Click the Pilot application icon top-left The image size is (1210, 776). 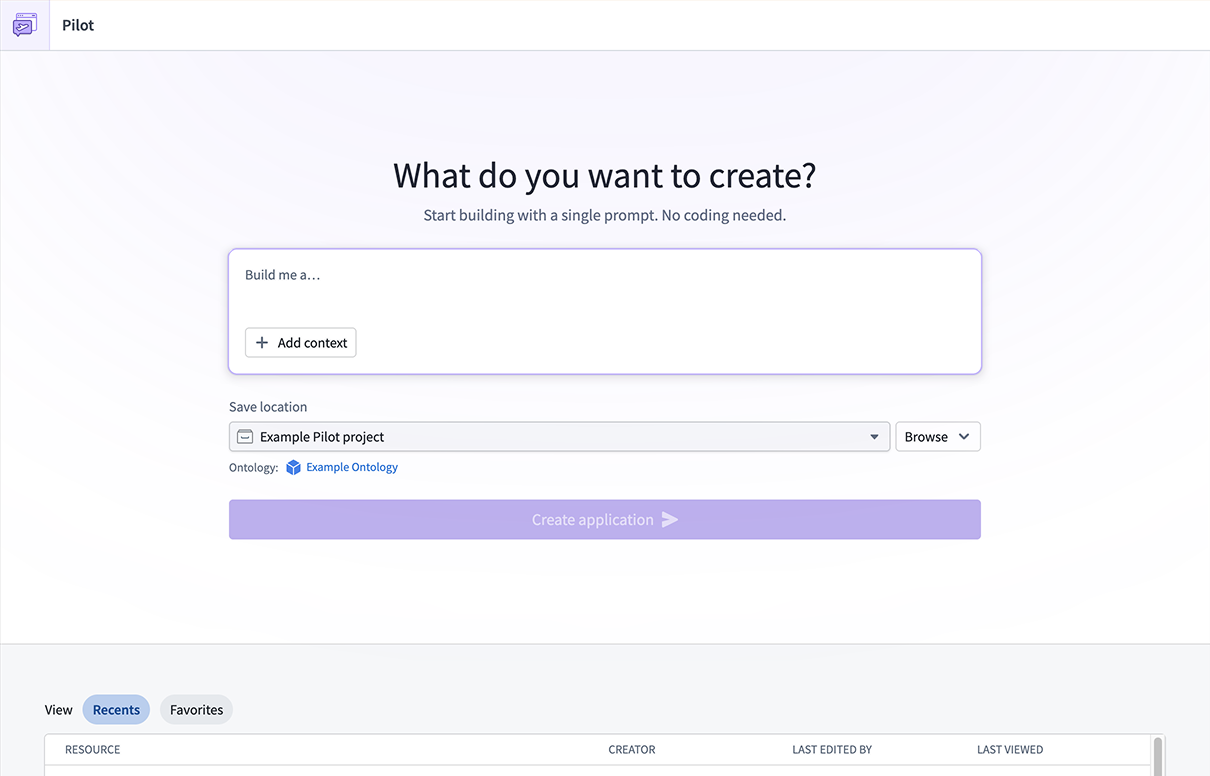pyautogui.click(x=24, y=24)
